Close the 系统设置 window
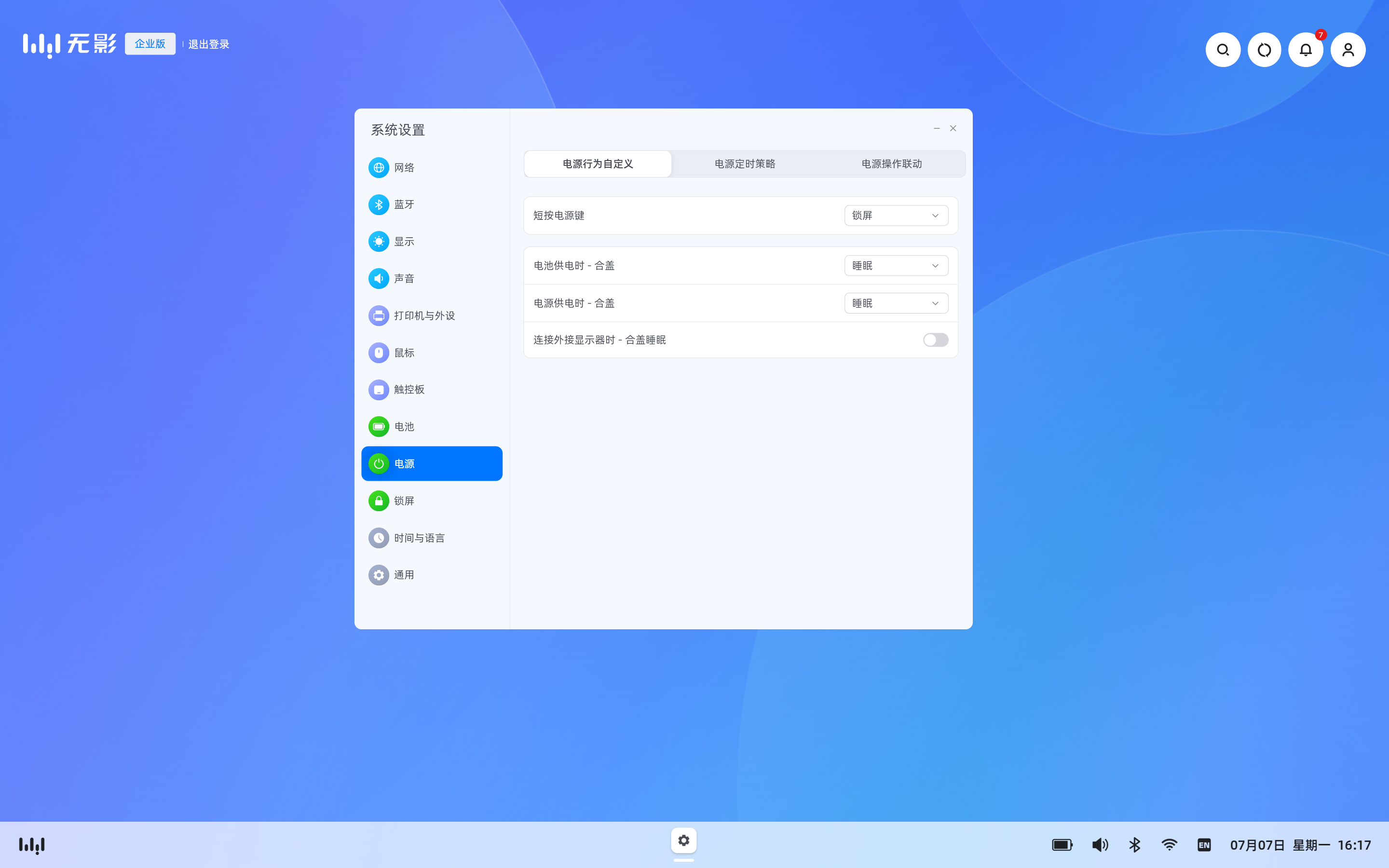 coord(953,129)
